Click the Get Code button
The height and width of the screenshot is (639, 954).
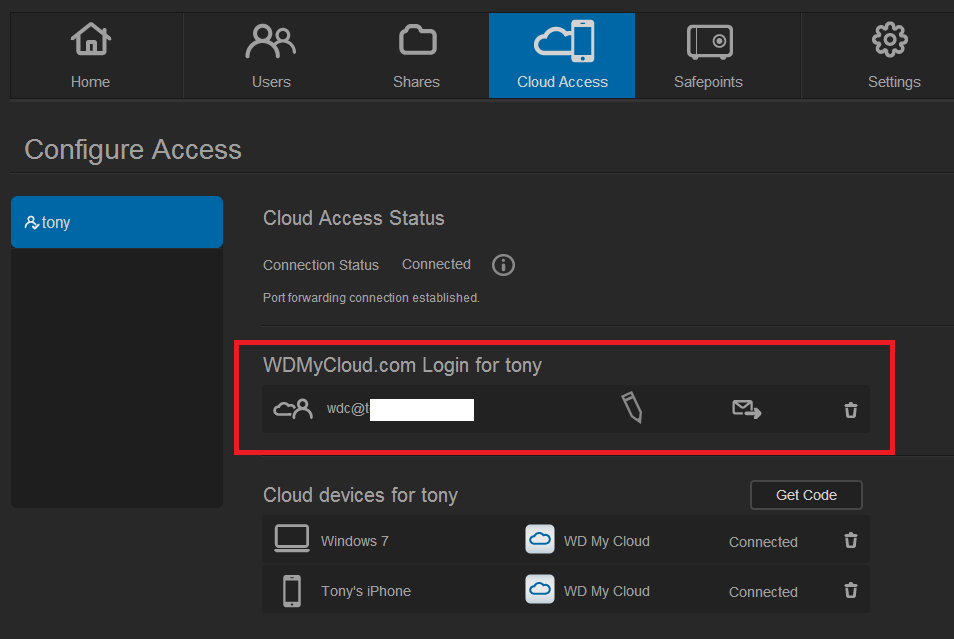806,495
